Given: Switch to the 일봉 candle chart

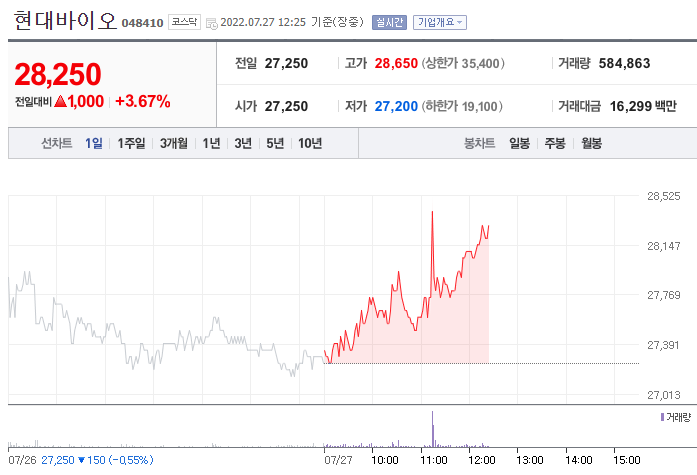Looking at the screenshot, I should pyautogui.click(x=520, y=143).
